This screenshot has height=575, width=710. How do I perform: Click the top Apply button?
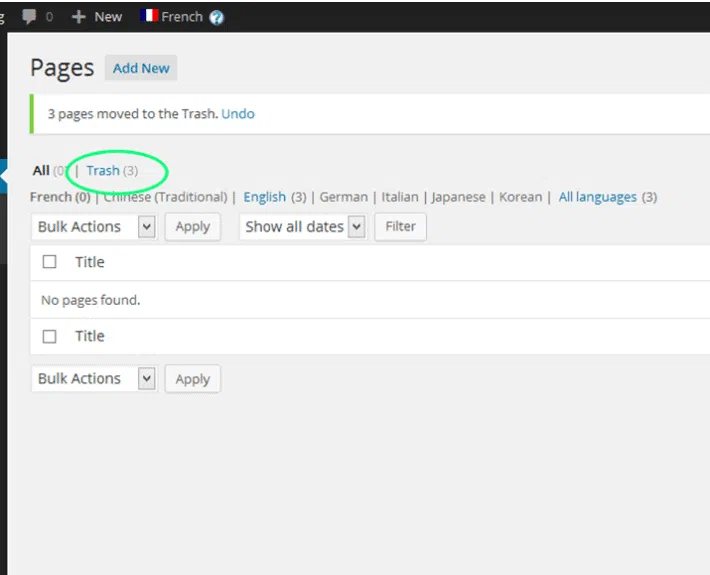point(192,226)
